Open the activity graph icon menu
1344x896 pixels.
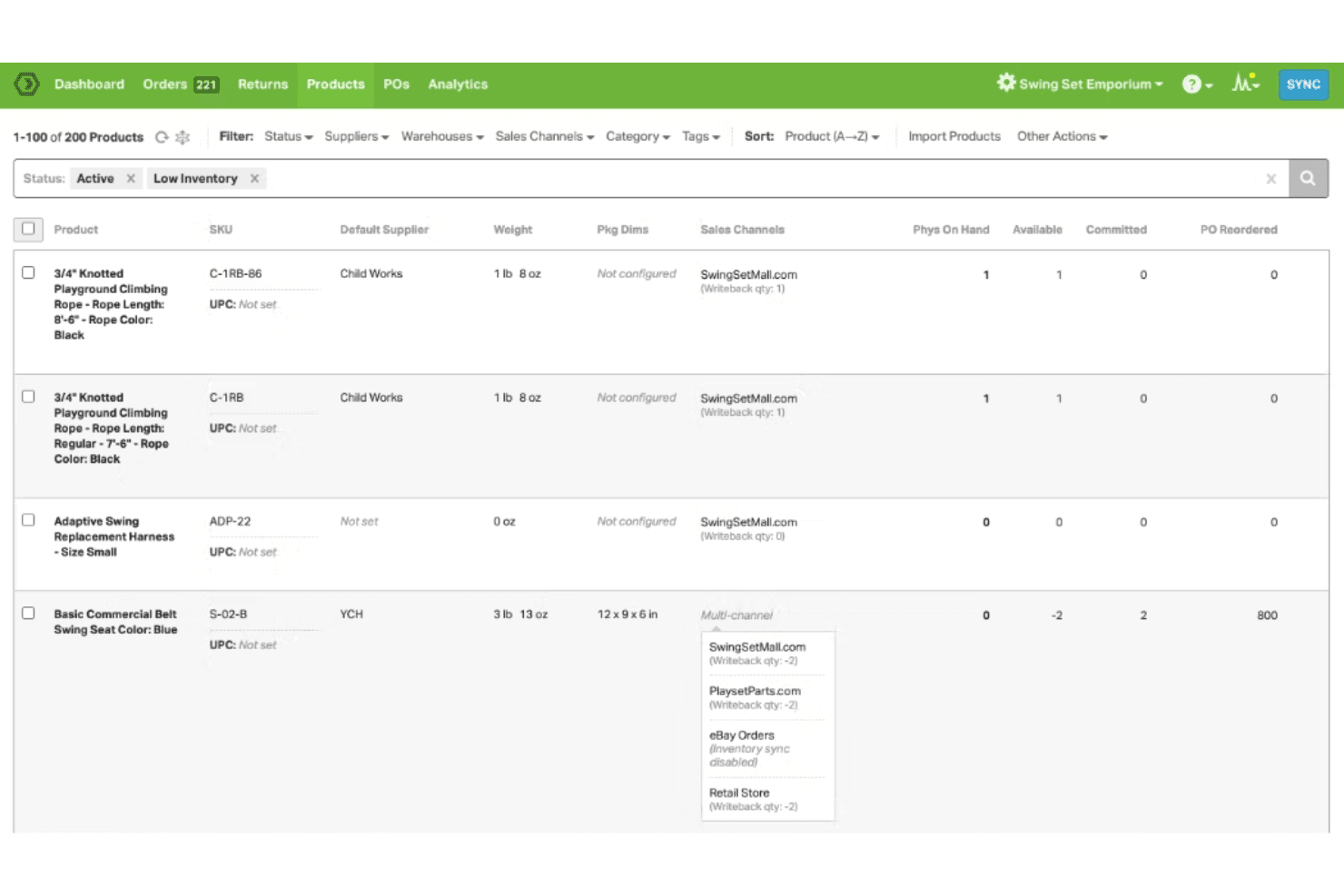[1245, 83]
